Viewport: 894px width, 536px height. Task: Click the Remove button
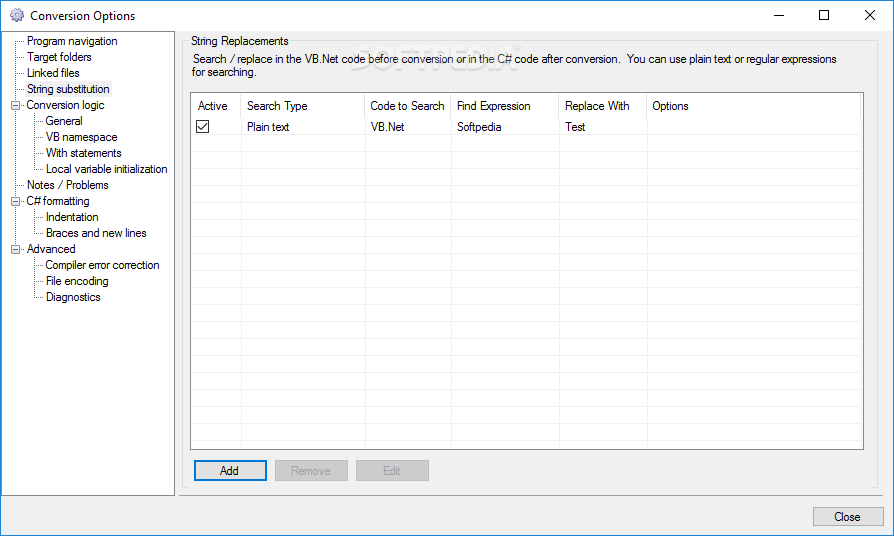[311, 470]
